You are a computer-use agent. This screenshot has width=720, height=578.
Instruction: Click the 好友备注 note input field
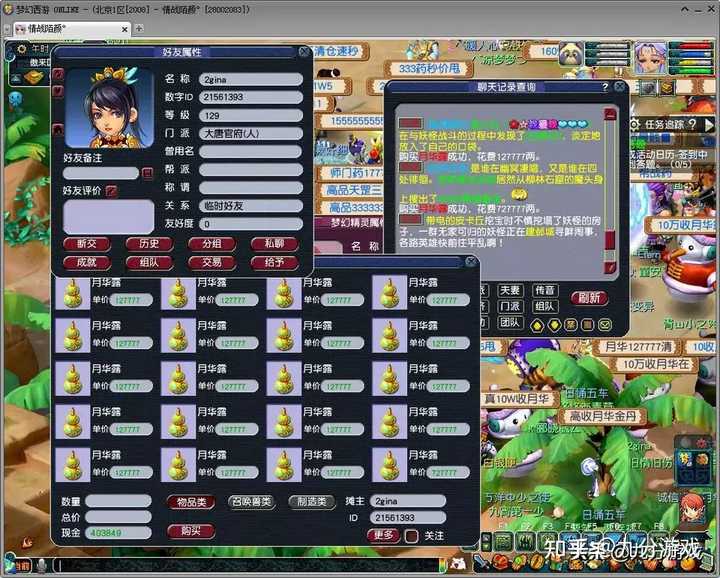(x=101, y=173)
